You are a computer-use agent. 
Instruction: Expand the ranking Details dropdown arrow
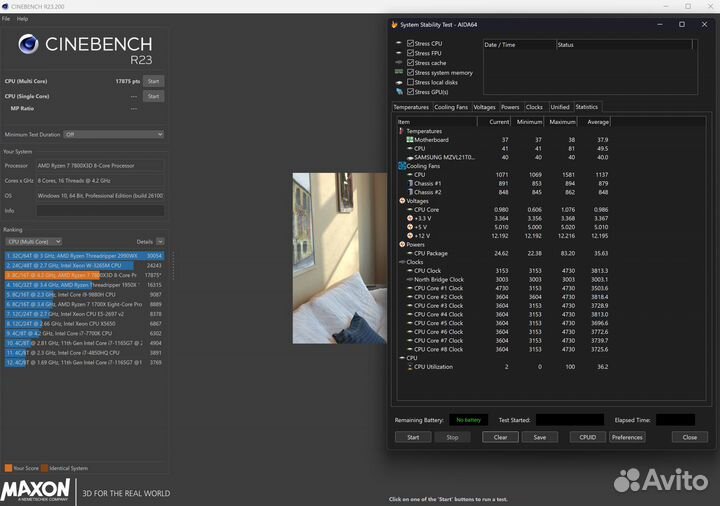pos(160,242)
